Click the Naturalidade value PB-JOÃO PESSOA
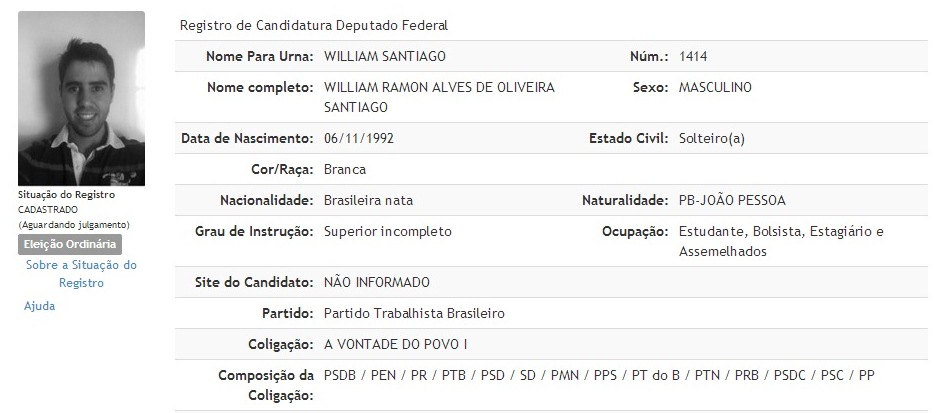 click(x=732, y=200)
